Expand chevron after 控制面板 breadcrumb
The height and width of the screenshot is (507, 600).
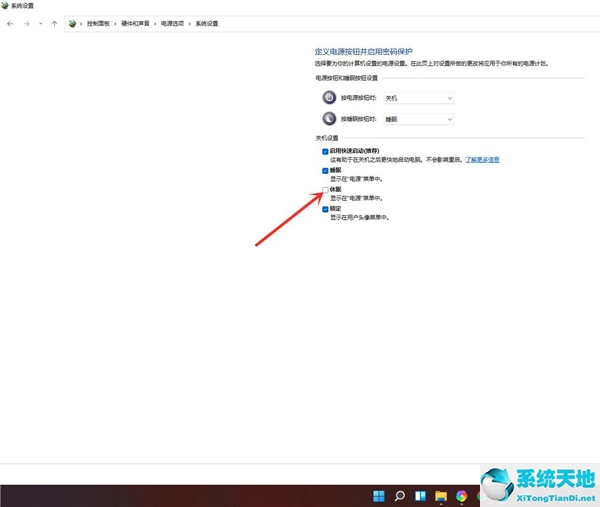(x=115, y=24)
